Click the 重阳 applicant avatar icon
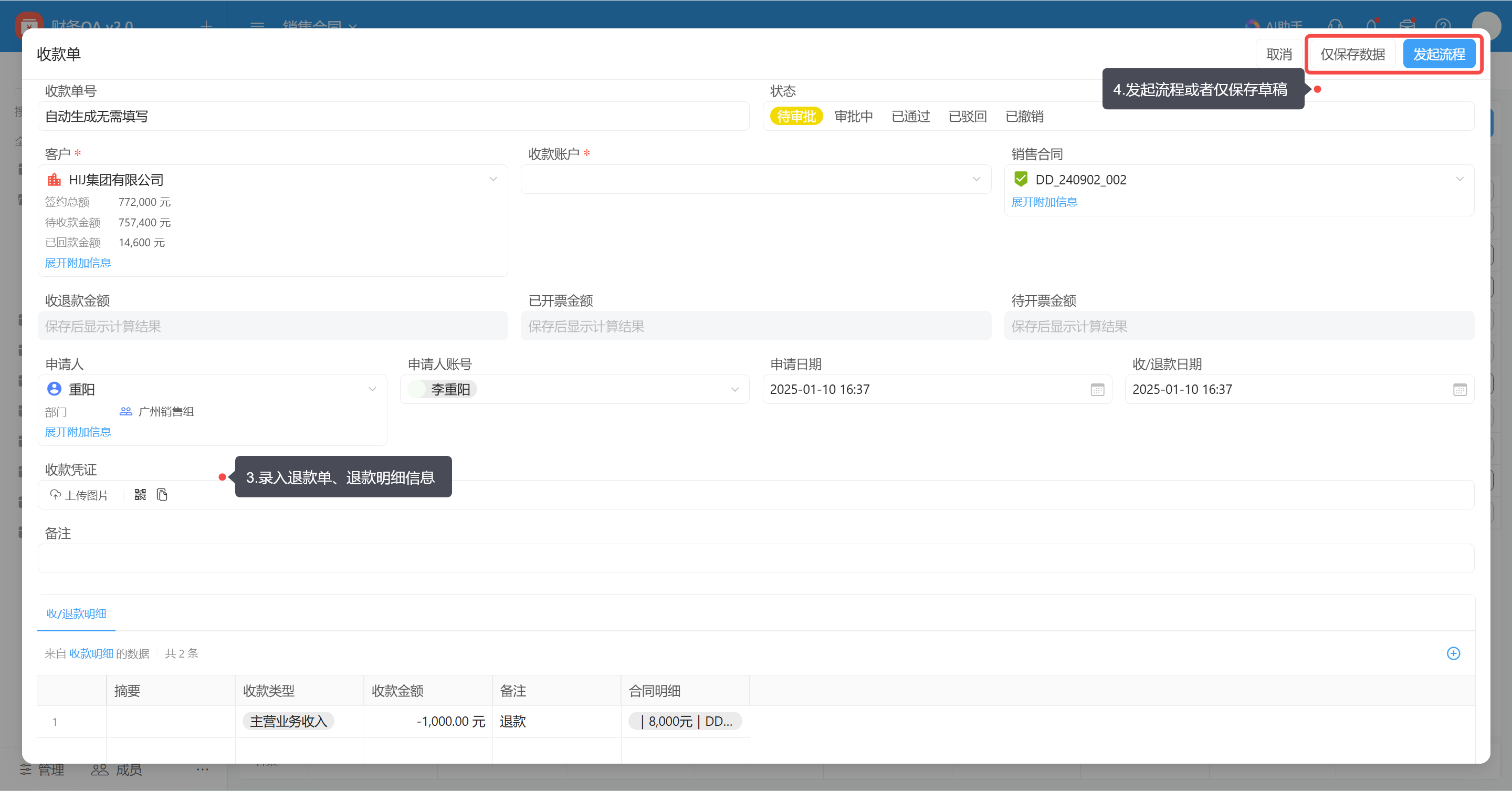The image size is (1512, 791). (54, 389)
